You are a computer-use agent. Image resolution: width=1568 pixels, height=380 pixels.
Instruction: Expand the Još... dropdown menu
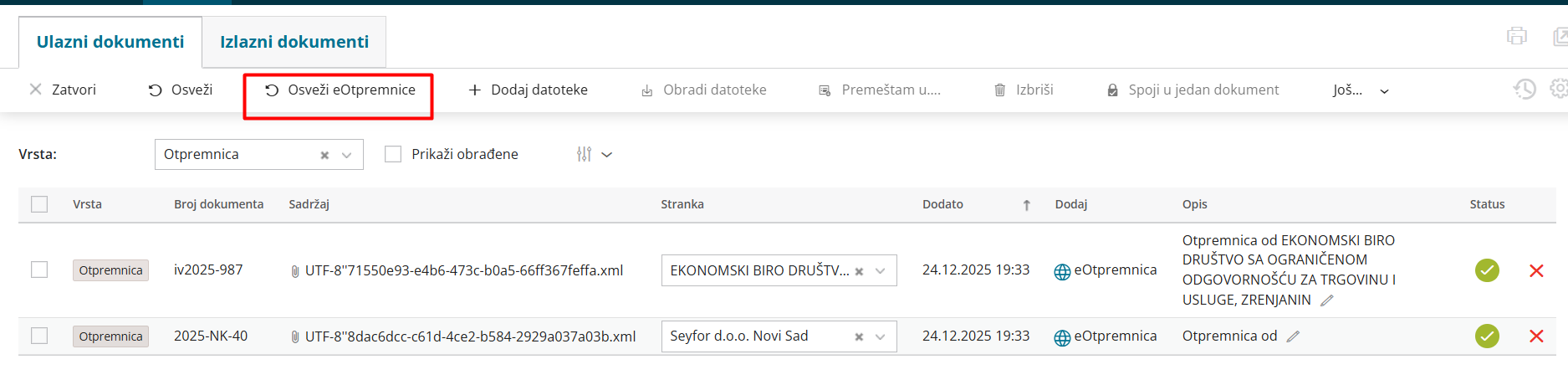point(1360,90)
